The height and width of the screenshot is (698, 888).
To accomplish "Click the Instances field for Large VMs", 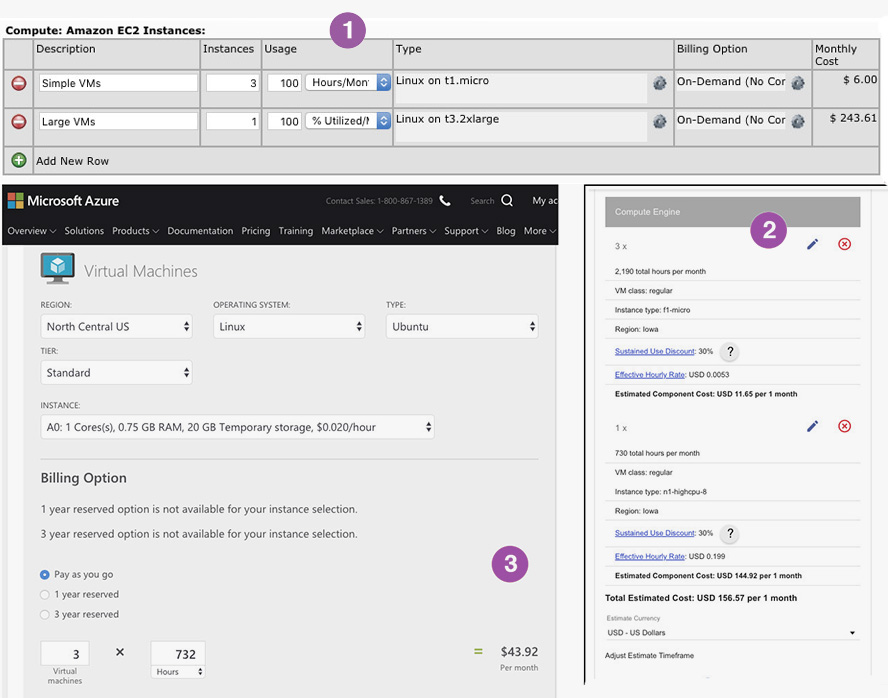I will (x=232, y=121).
